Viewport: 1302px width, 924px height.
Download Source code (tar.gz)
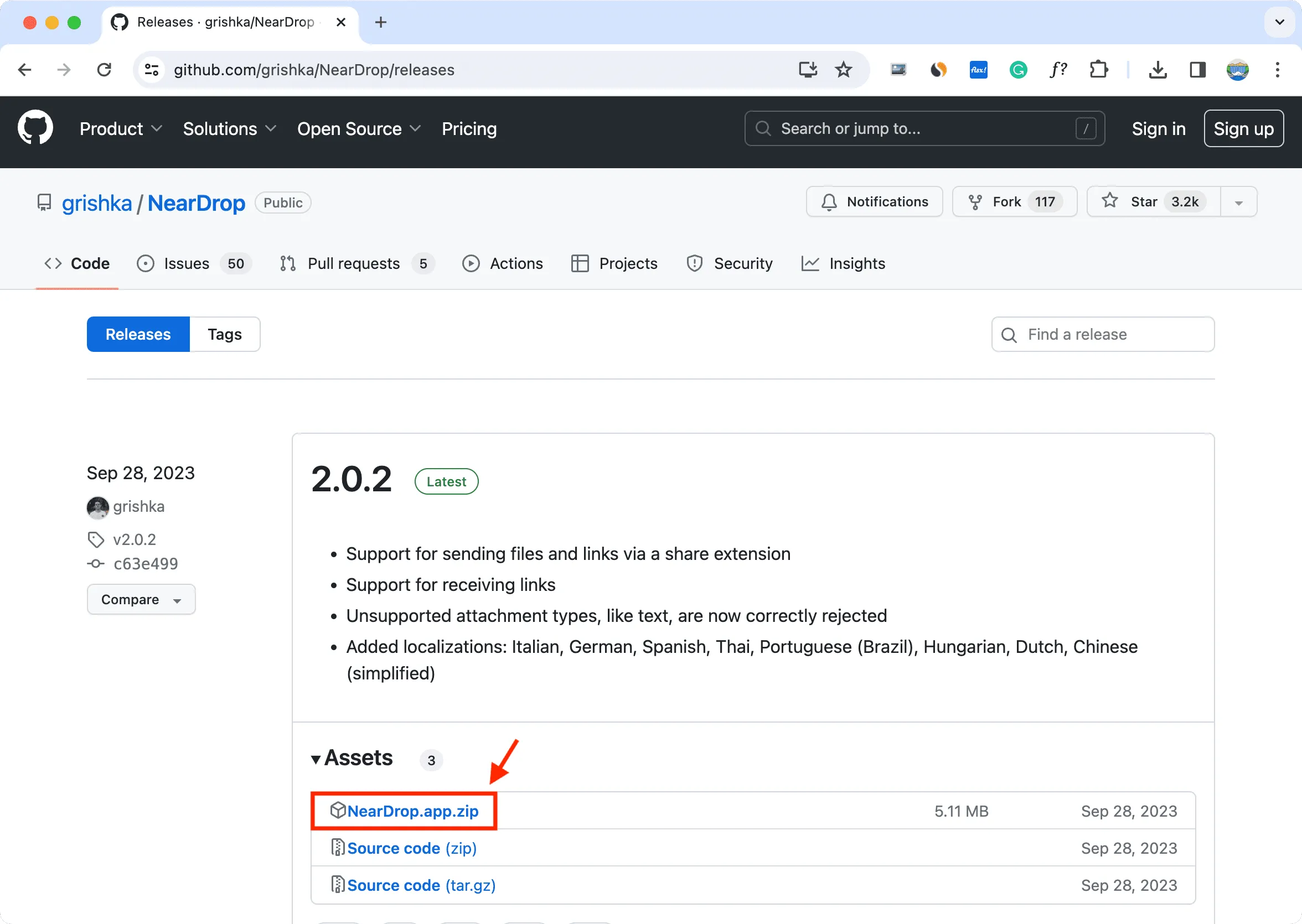point(421,885)
